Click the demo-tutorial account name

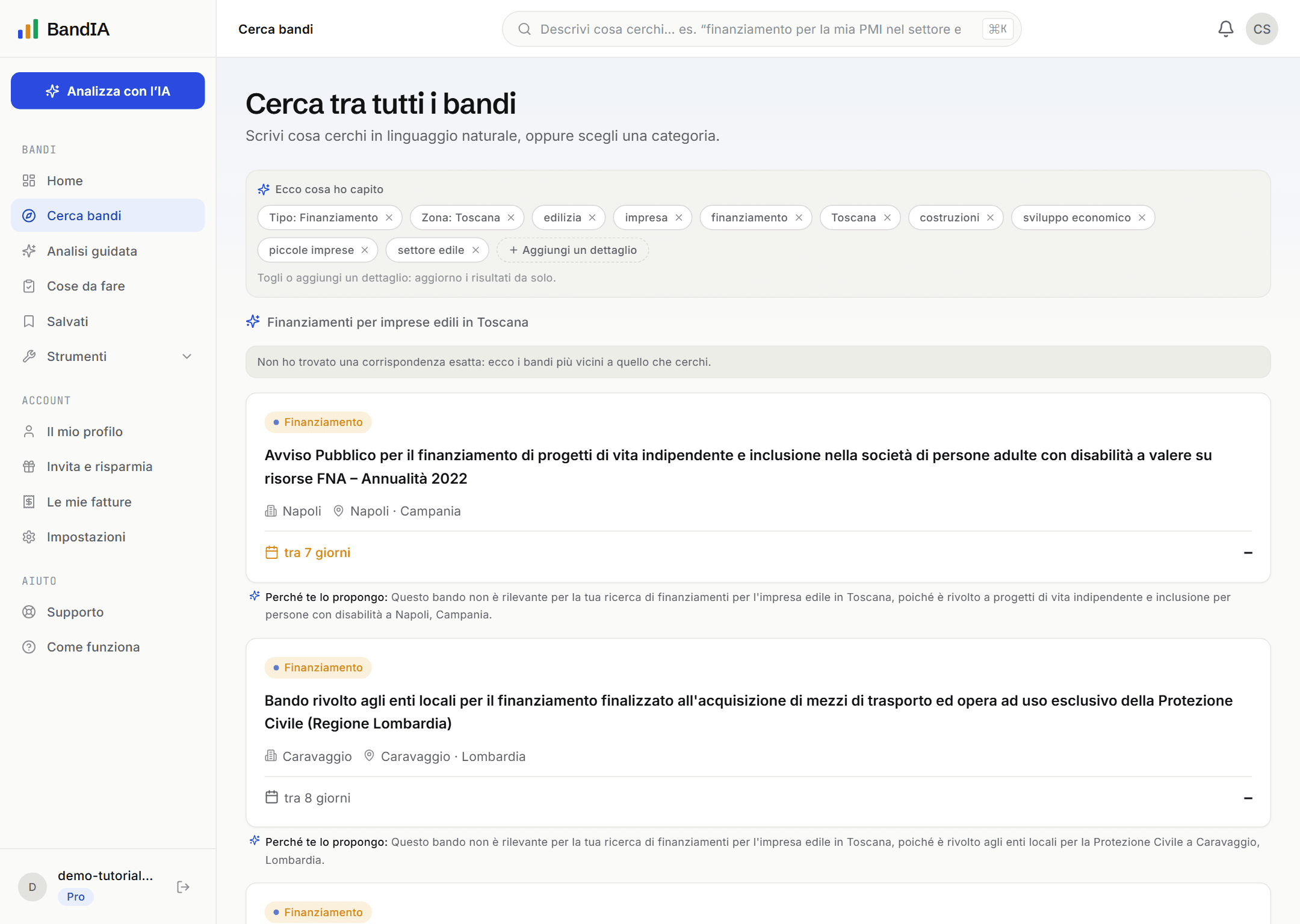coord(105,875)
